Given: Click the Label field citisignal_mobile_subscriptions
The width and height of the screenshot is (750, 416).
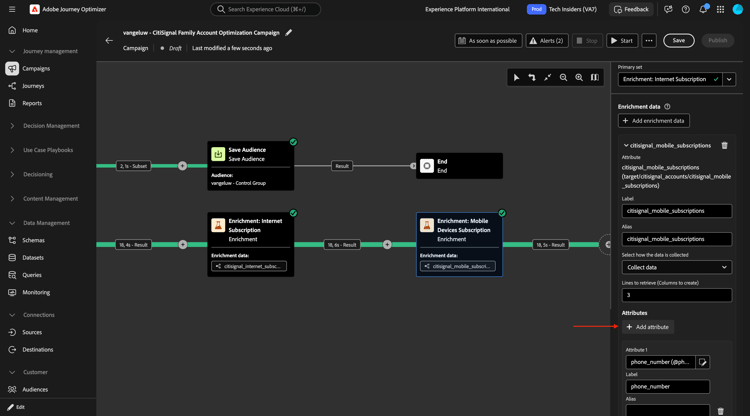Looking at the screenshot, I should pos(677,211).
